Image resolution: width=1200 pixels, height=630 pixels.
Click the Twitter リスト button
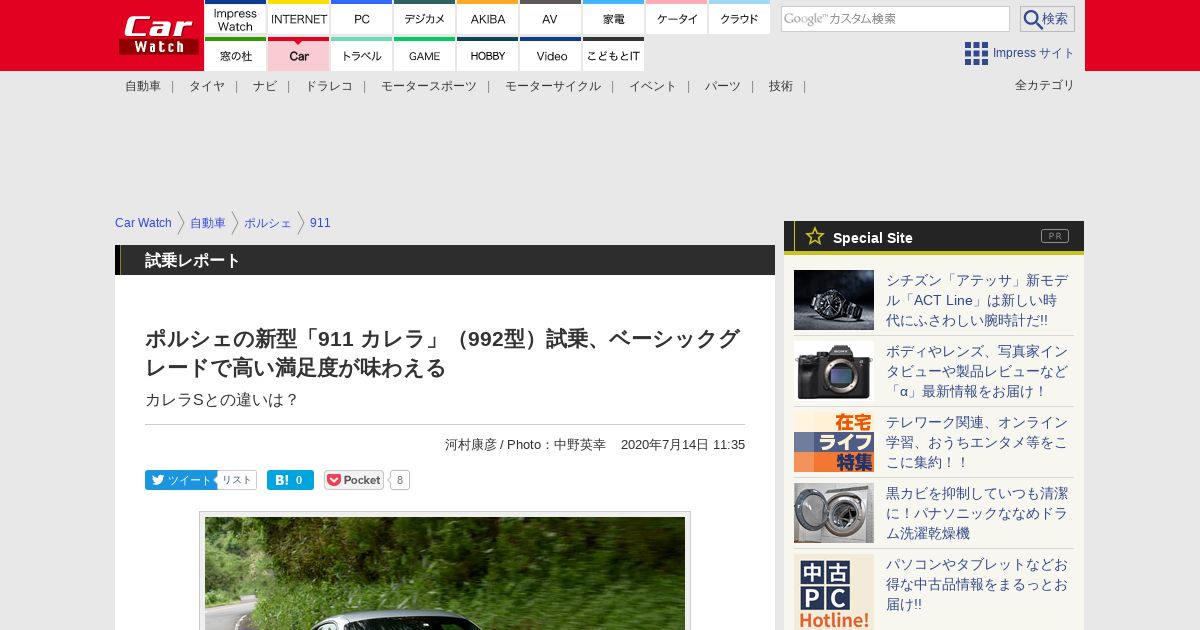point(237,480)
